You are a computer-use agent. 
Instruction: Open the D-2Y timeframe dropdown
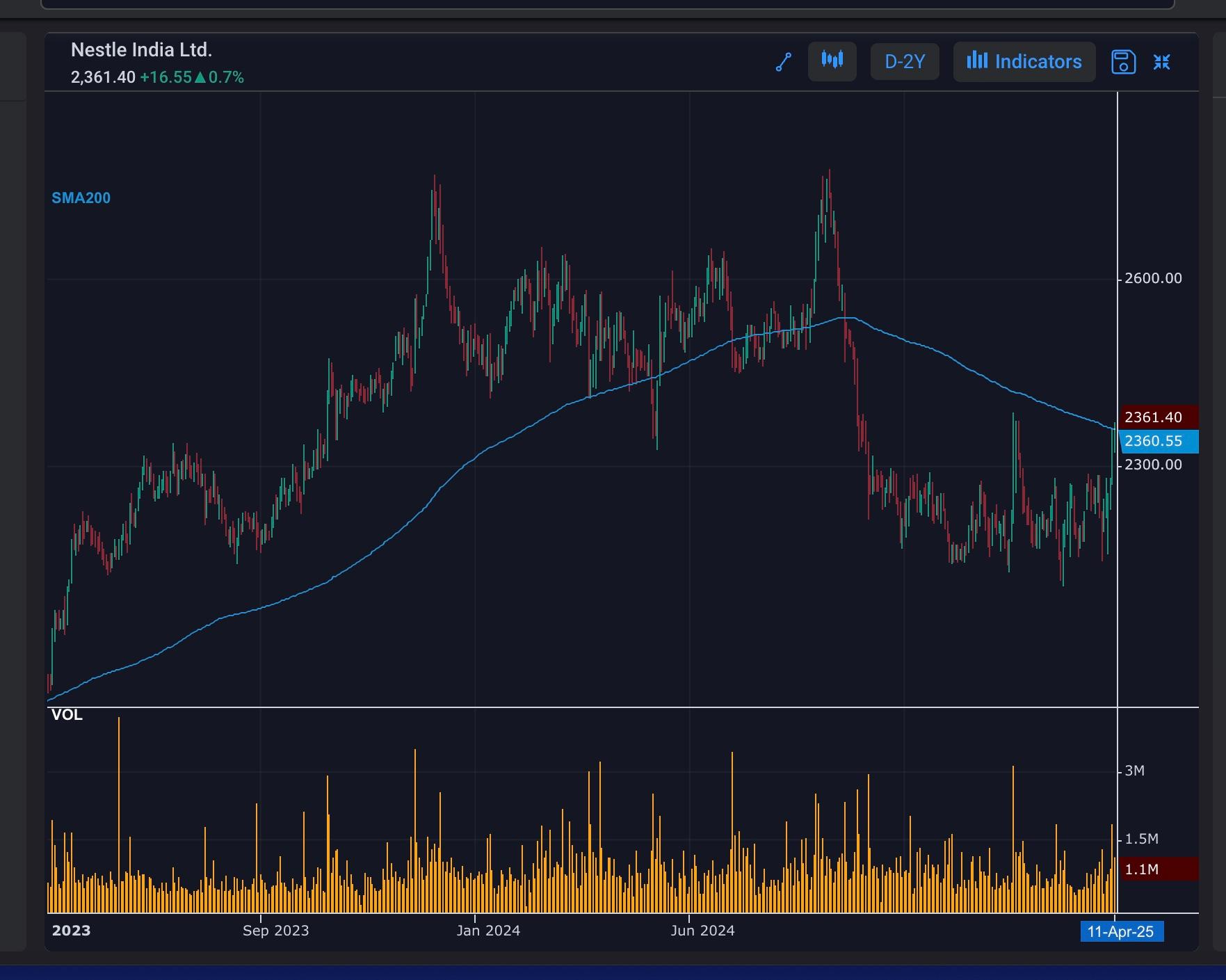[905, 62]
